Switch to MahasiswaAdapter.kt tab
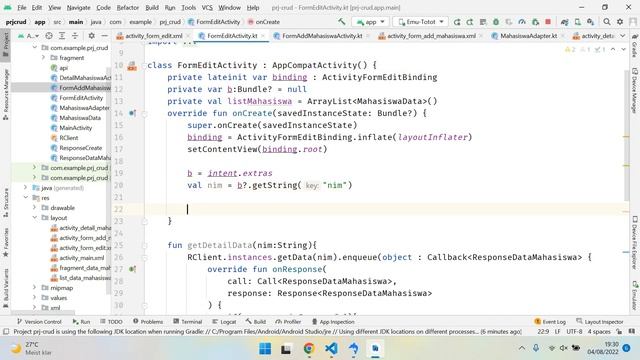 pos(528,36)
